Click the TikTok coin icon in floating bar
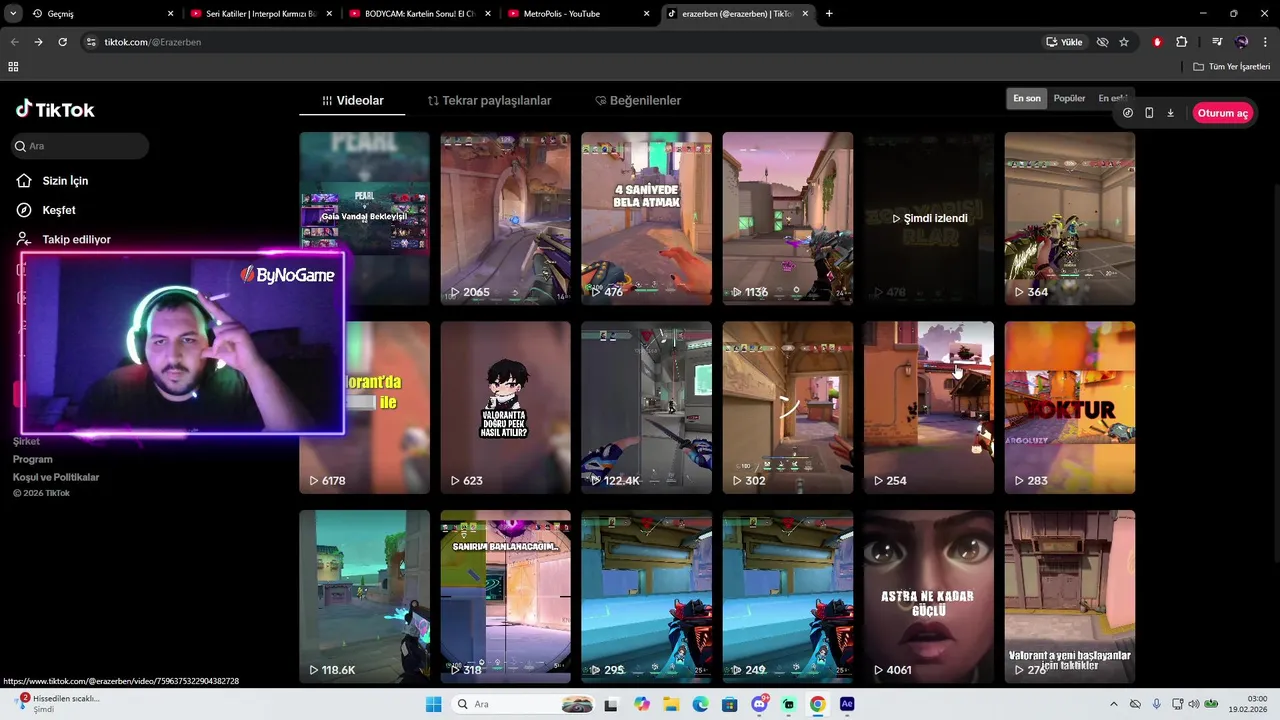 pos(1128,113)
